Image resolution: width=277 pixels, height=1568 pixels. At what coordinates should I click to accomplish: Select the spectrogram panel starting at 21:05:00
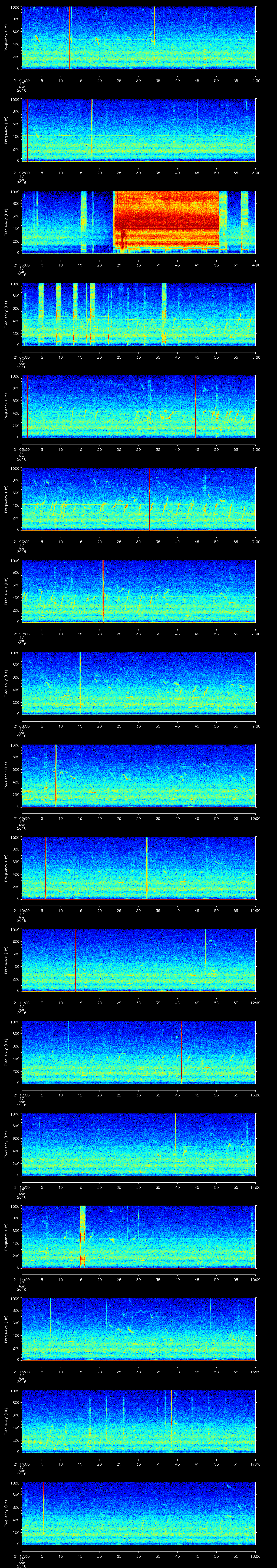coord(139,407)
